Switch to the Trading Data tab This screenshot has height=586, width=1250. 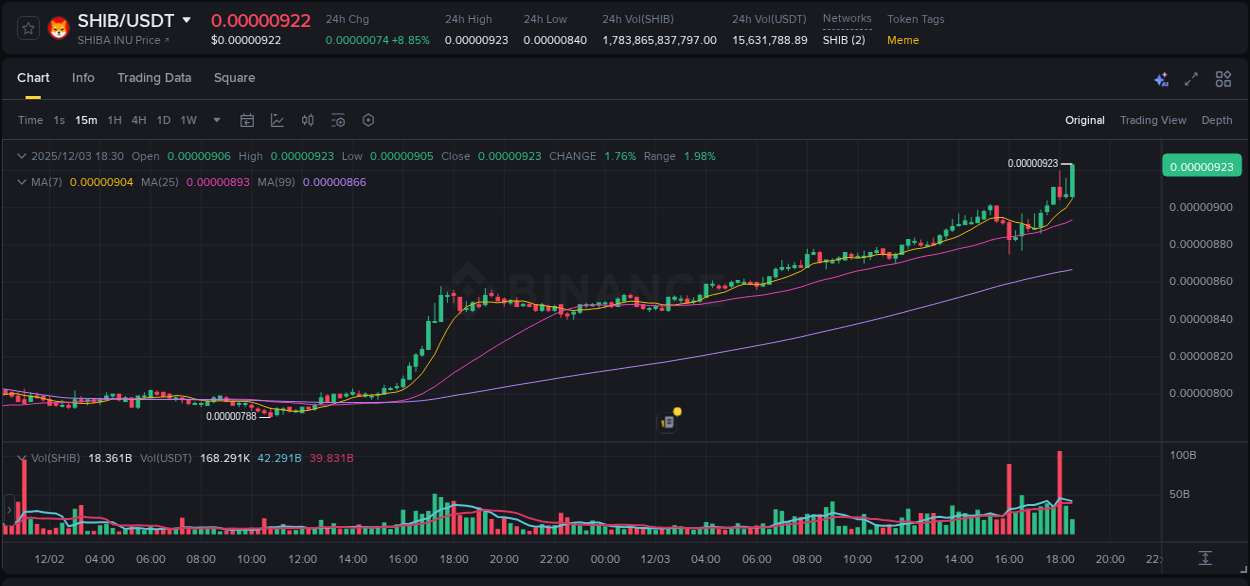click(154, 78)
